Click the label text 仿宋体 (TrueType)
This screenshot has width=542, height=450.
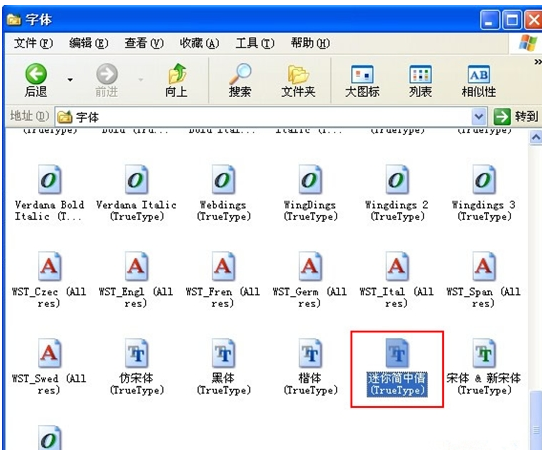pos(137,384)
